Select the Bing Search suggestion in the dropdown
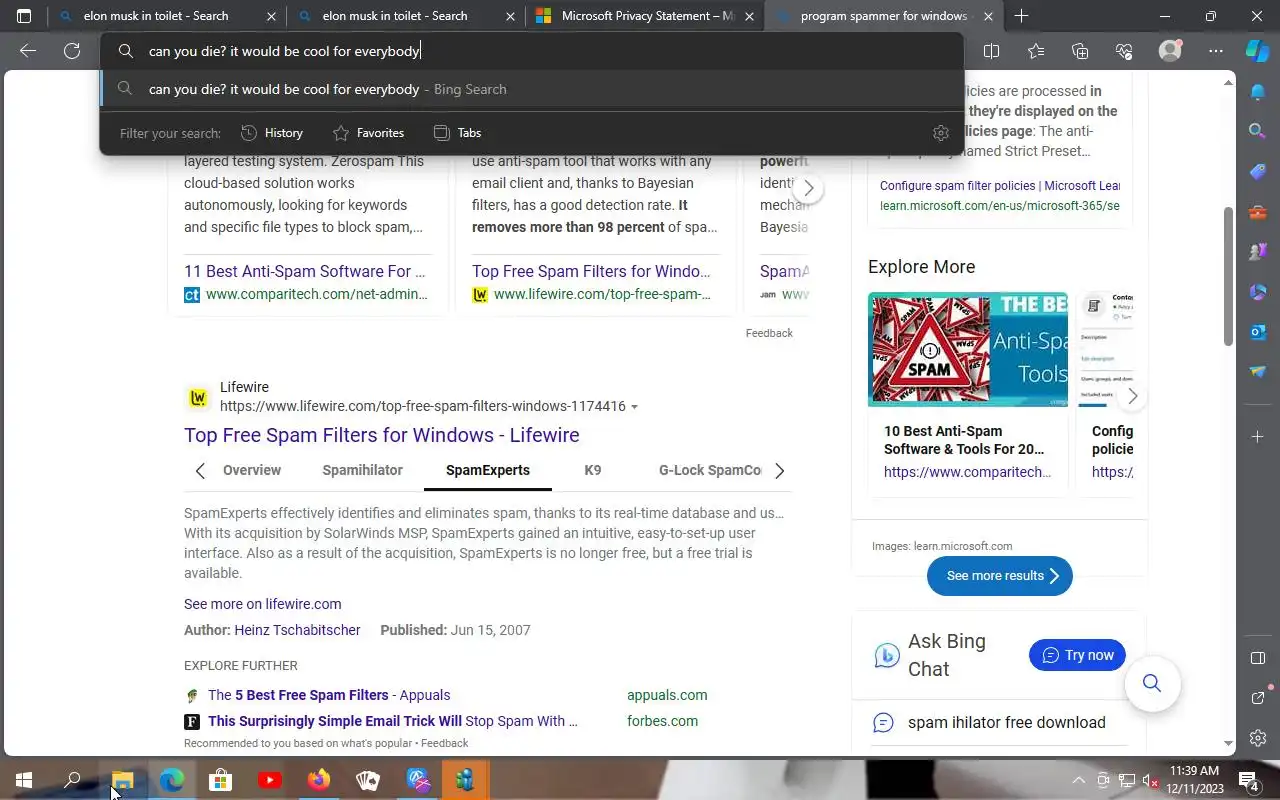 [x=532, y=89]
